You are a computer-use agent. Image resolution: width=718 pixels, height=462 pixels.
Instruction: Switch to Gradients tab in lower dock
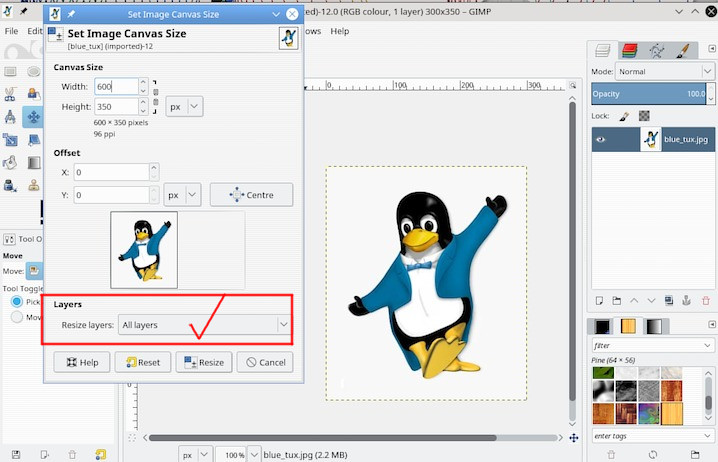(x=654, y=326)
